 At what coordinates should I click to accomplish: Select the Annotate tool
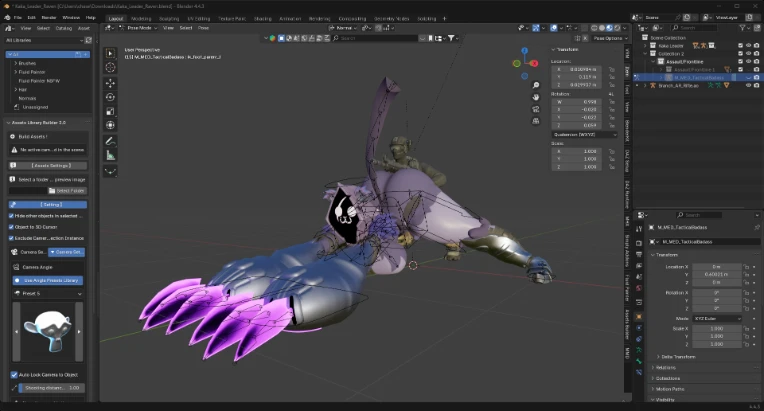click(111, 141)
